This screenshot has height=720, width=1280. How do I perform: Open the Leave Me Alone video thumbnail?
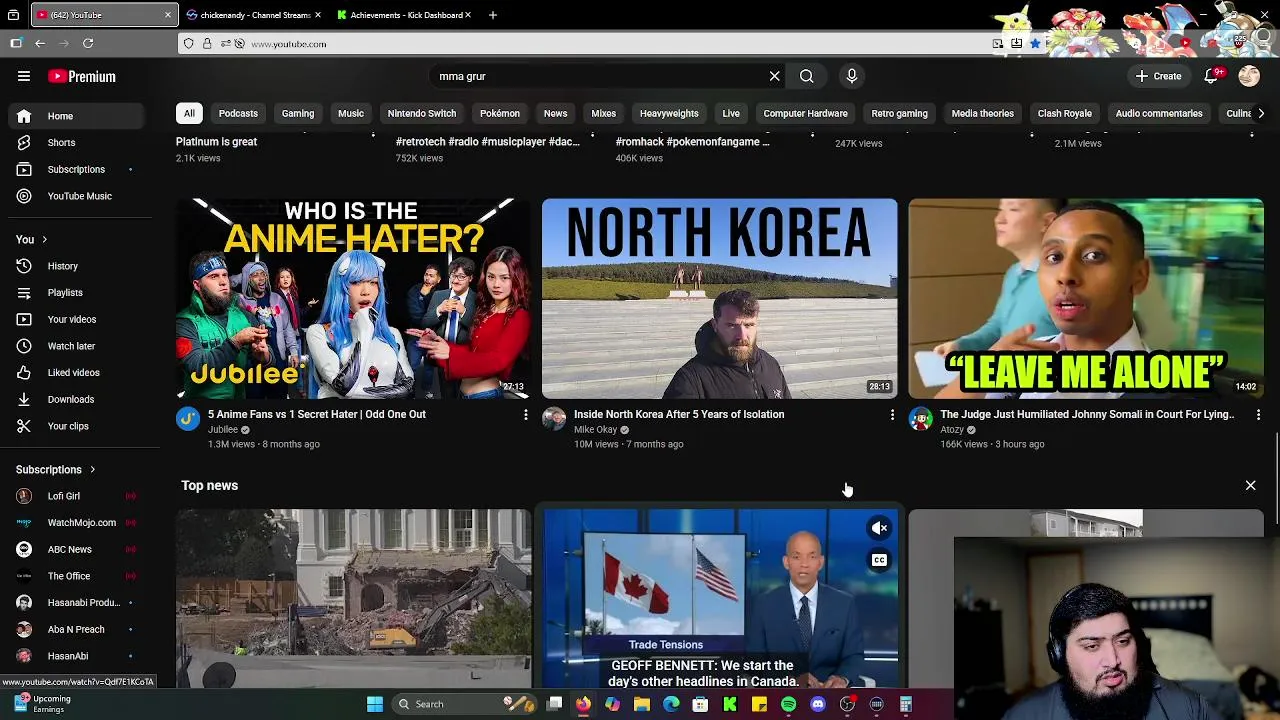pyautogui.click(x=1086, y=298)
